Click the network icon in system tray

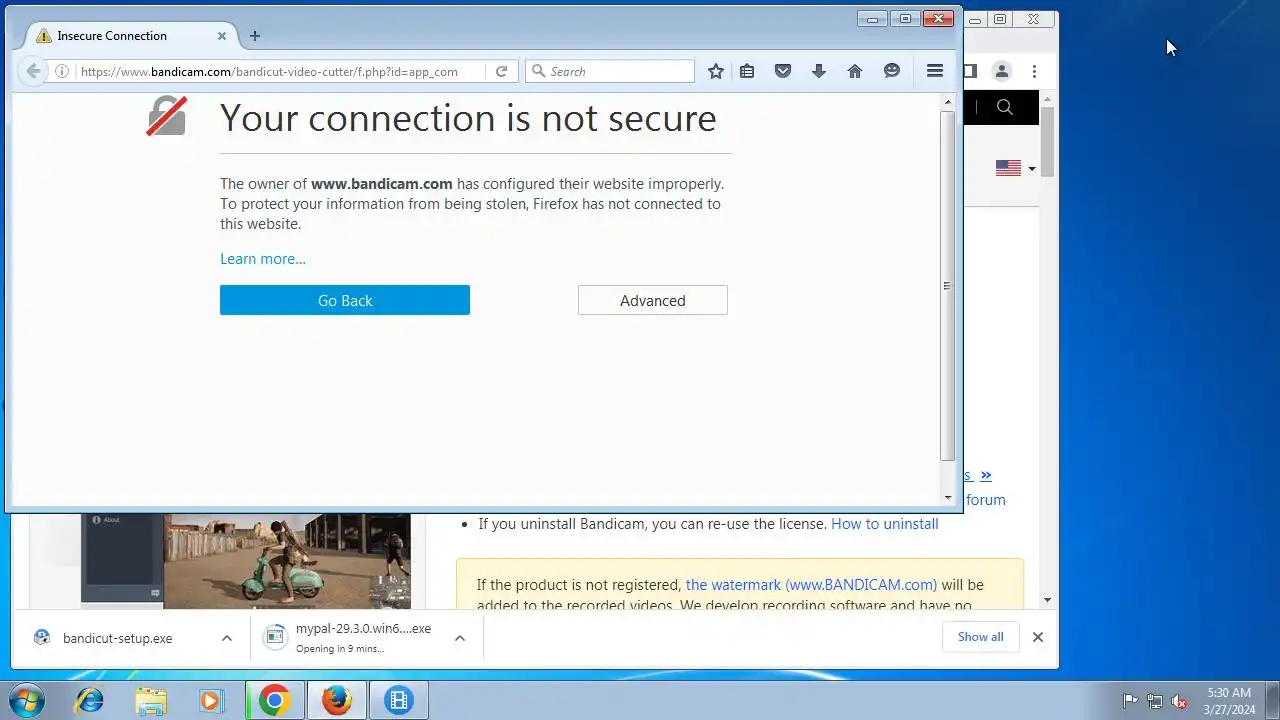tap(1155, 701)
